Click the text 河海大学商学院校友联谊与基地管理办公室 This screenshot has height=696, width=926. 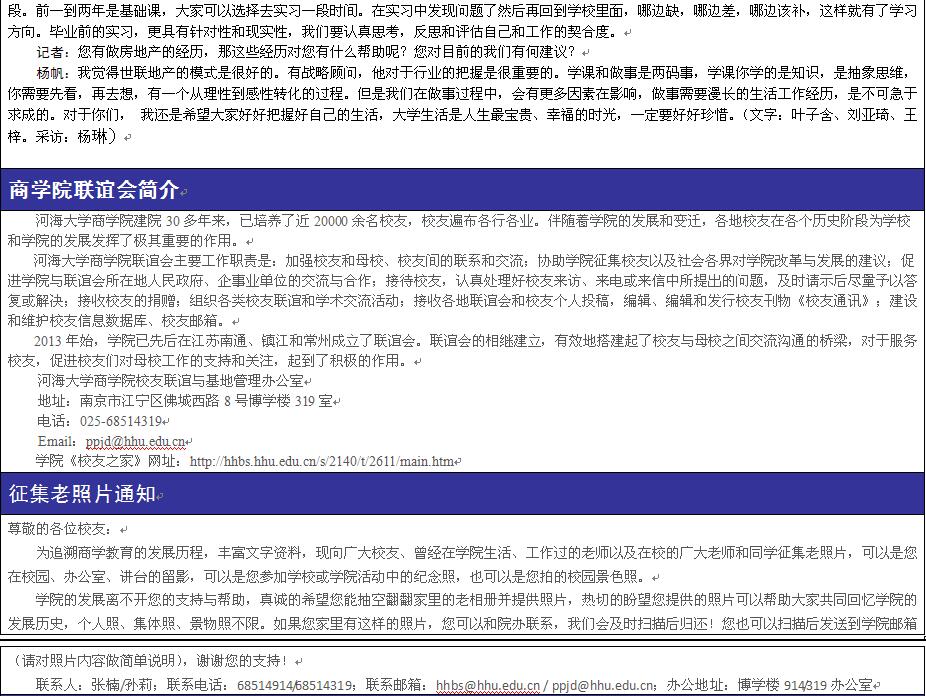pyautogui.click(x=170, y=381)
